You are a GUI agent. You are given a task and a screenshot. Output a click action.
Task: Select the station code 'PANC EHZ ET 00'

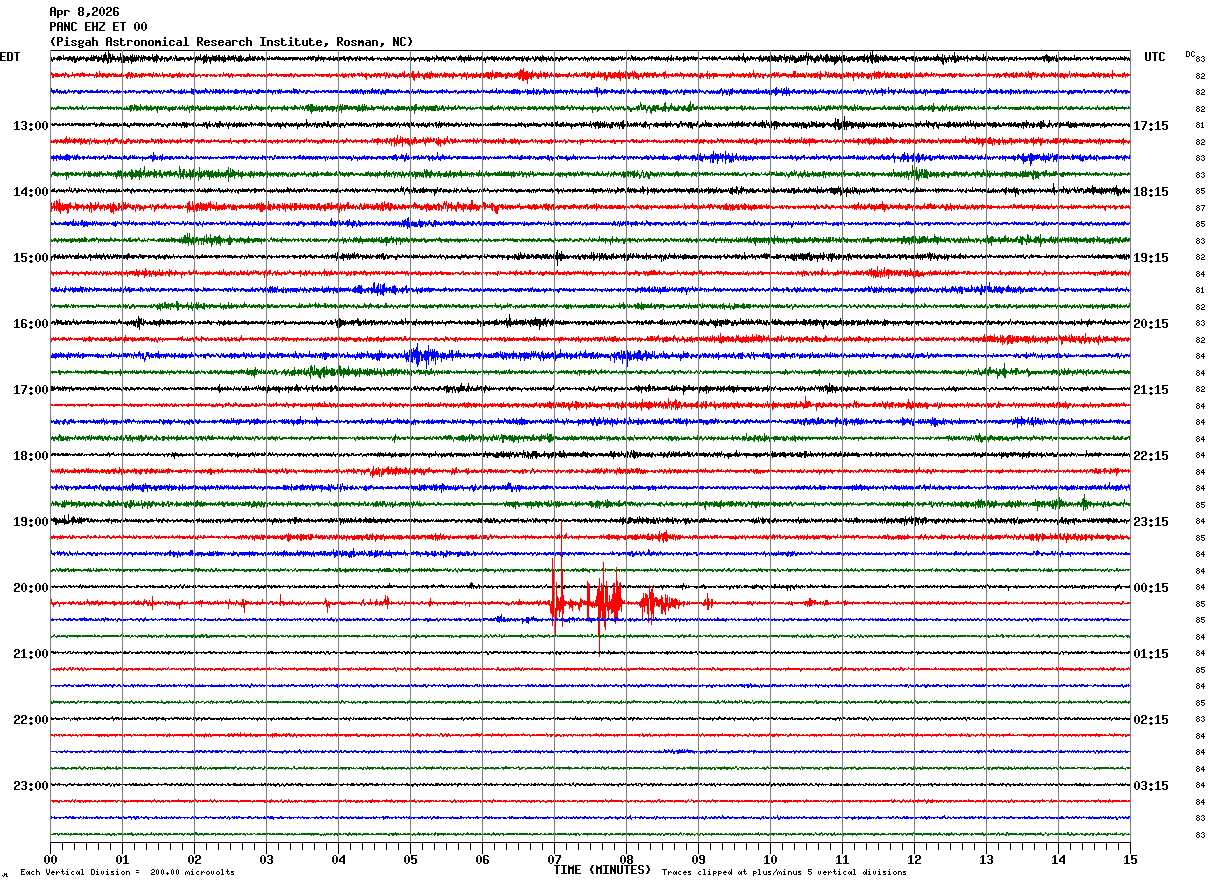coord(98,27)
